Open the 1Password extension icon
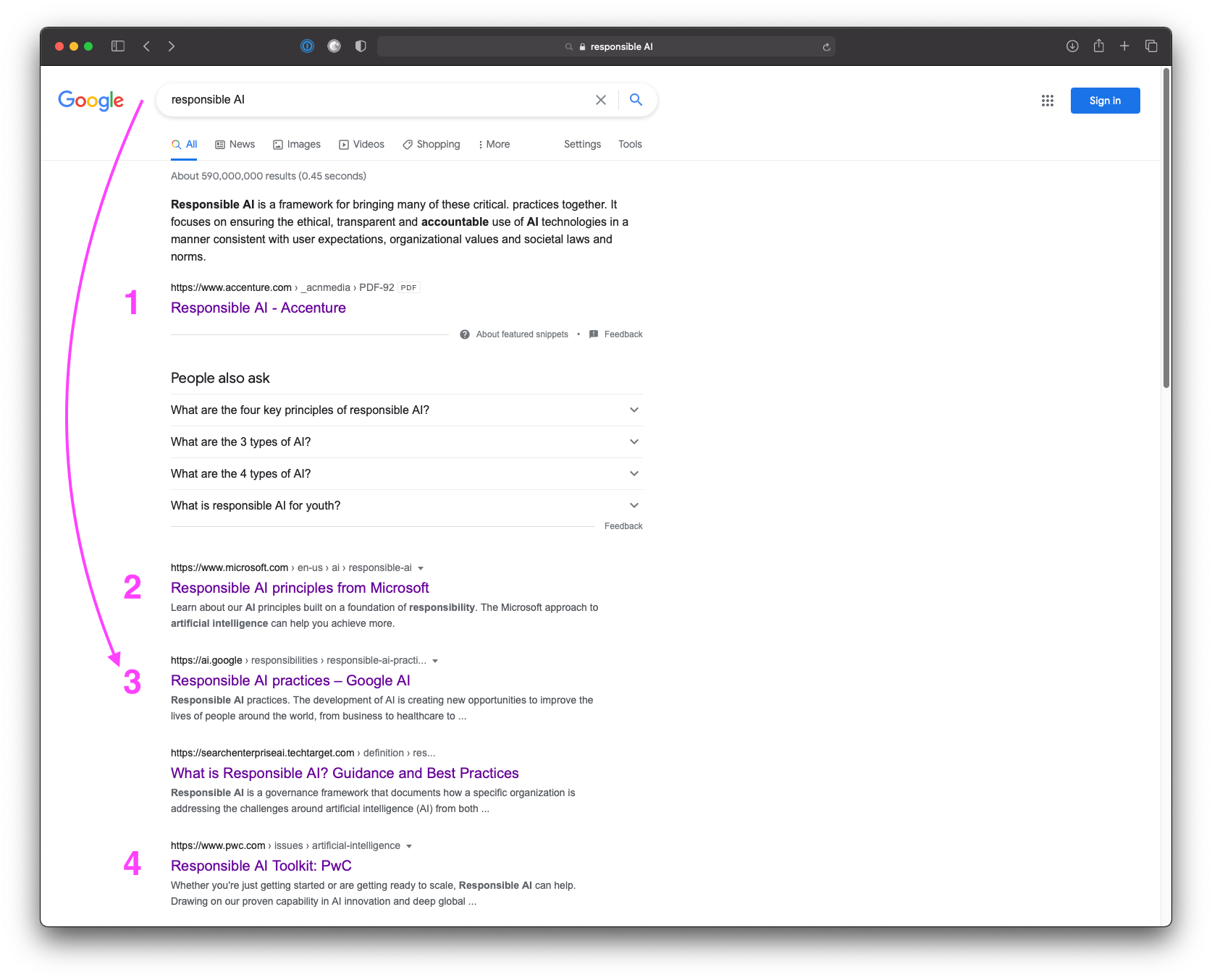Screen dimensions: 1212x980 coord(308,46)
